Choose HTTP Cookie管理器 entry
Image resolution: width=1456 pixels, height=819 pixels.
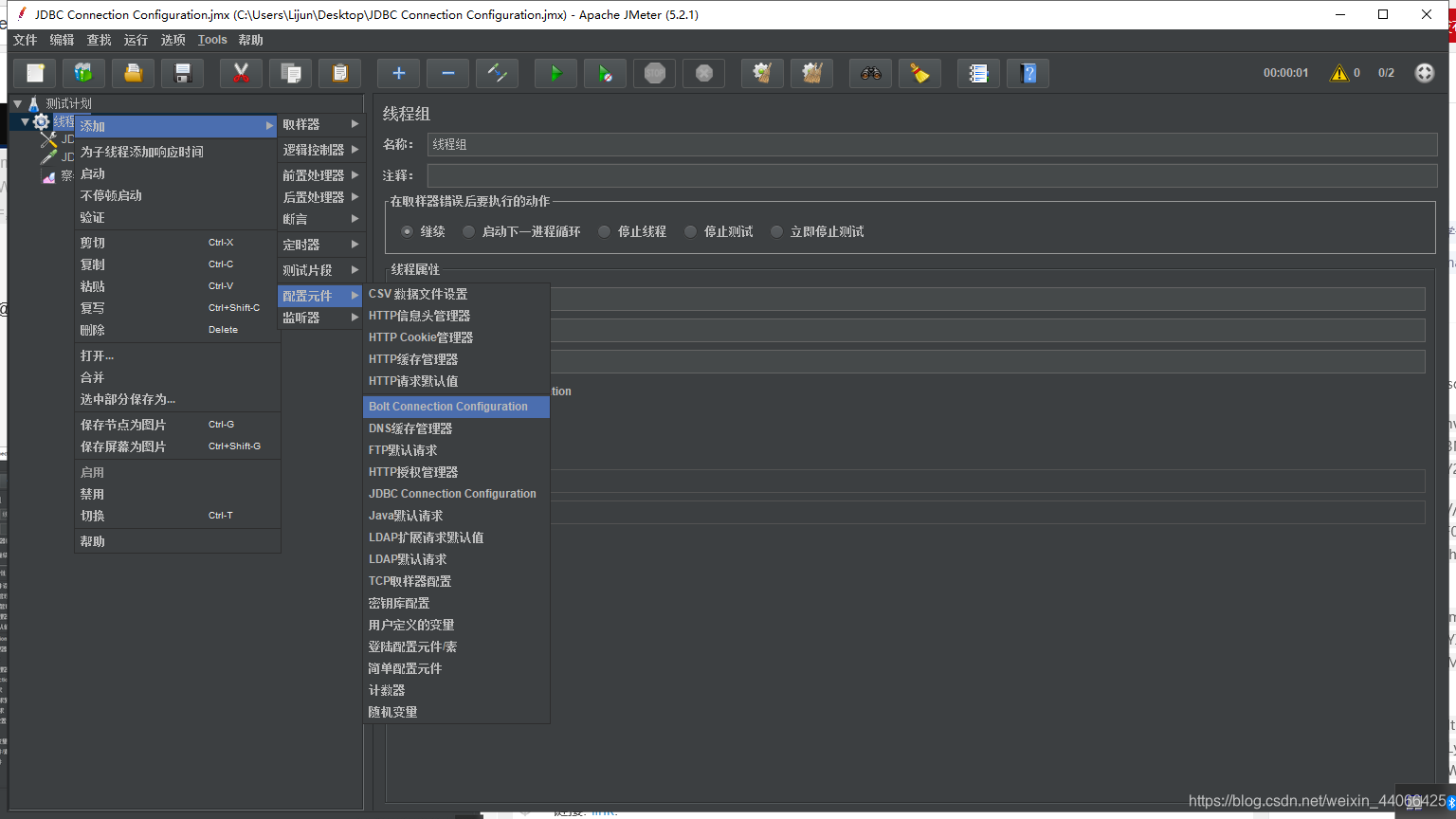(456, 337)
